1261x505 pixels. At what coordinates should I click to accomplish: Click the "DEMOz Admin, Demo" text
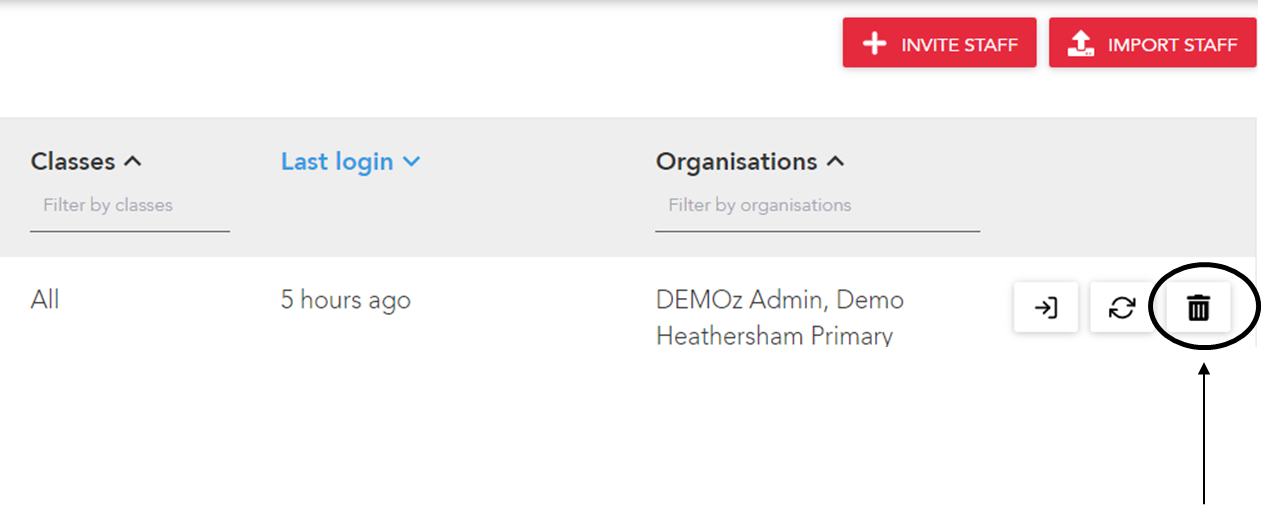click(780, 300)
